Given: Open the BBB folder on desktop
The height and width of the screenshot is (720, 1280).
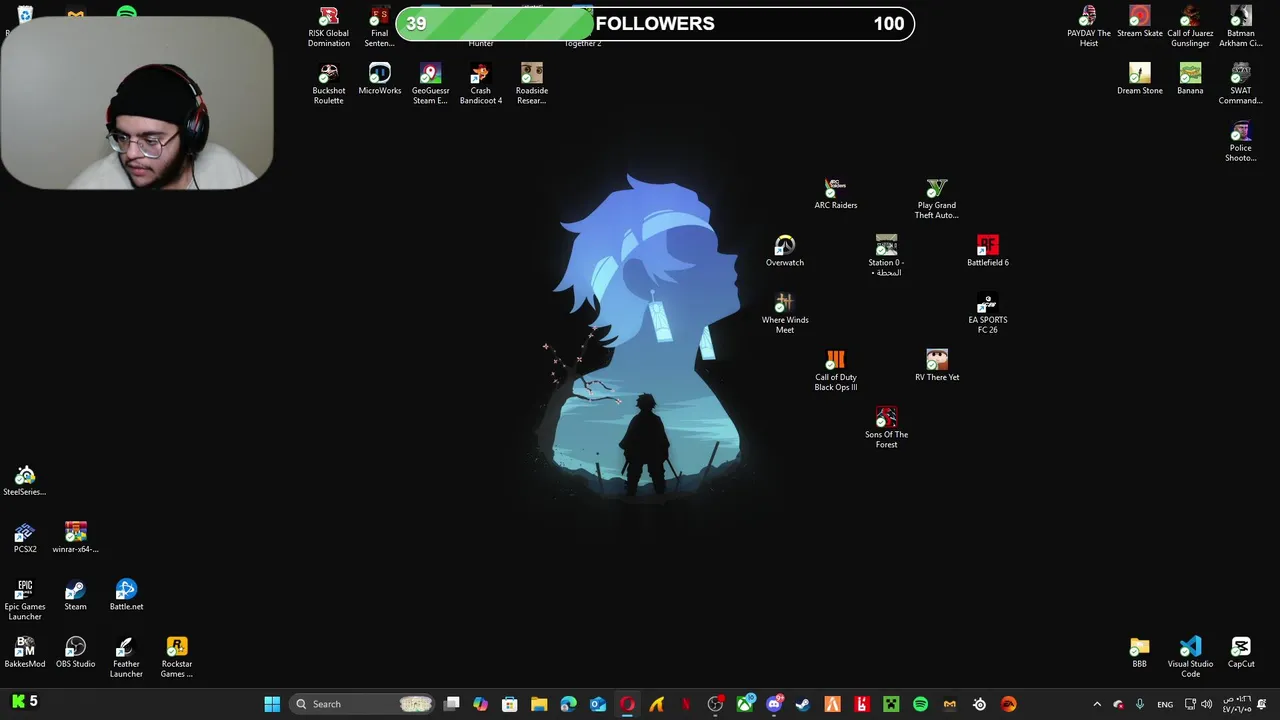Looking at the screenshot, I should (x=1139, y=652).
